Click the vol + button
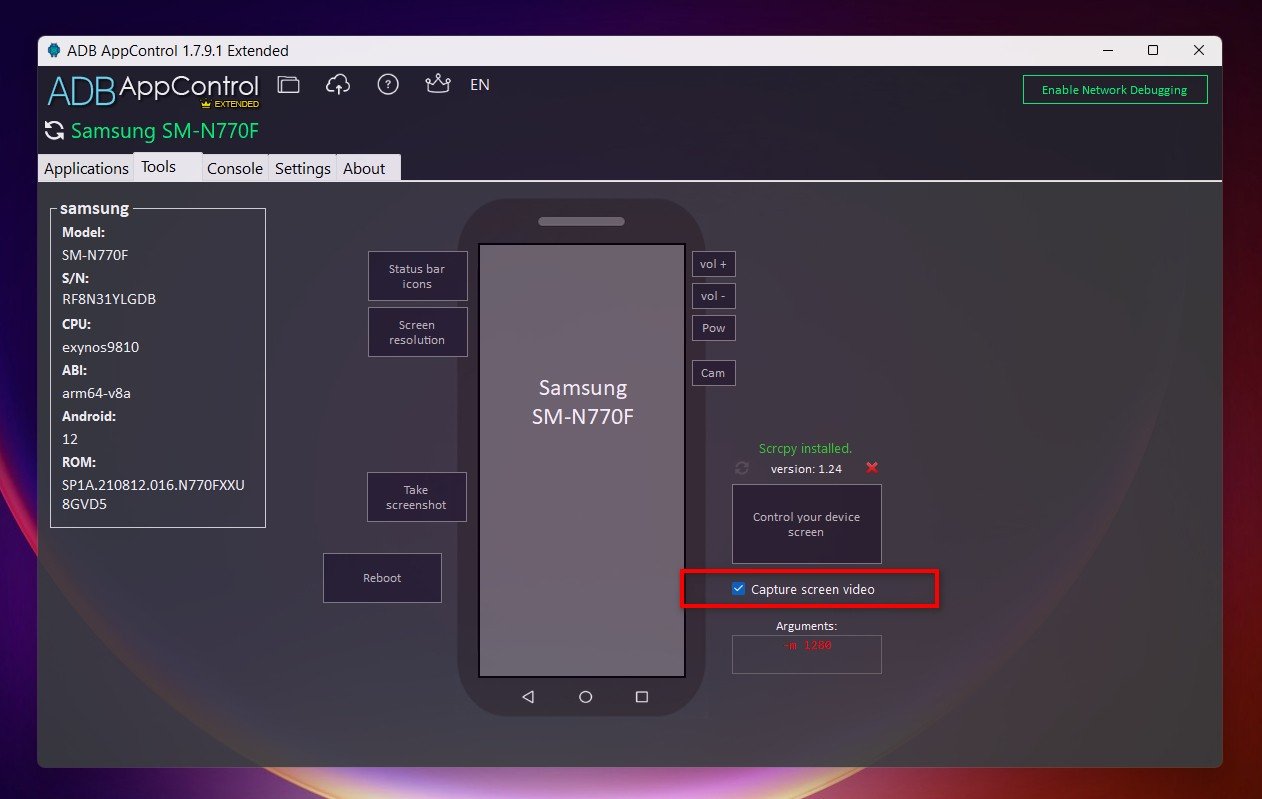The image size is (1262, 799). (x=713, y=264)
